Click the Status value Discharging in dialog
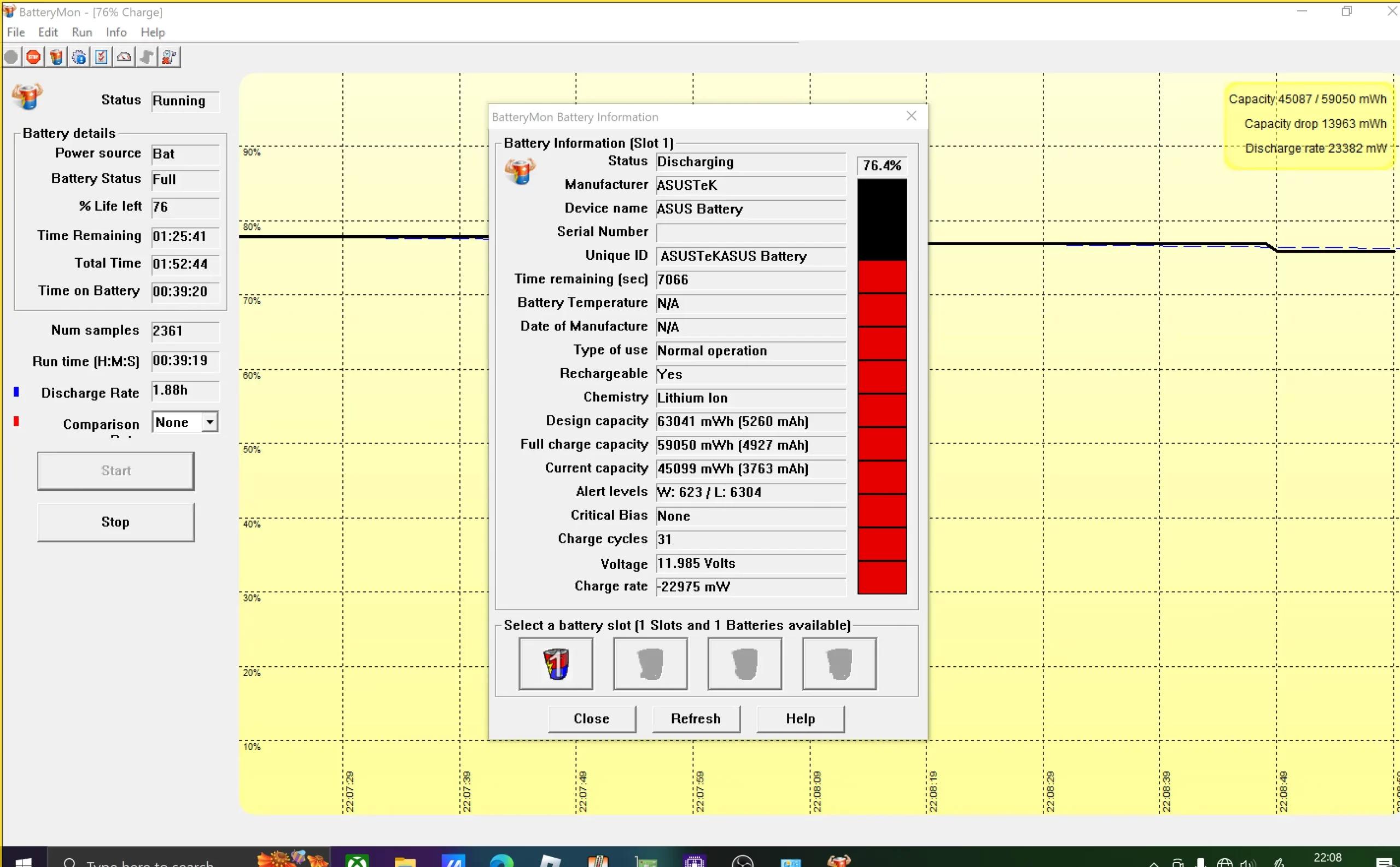Screen dimensions: 1400x867 [x=751, y=162]
